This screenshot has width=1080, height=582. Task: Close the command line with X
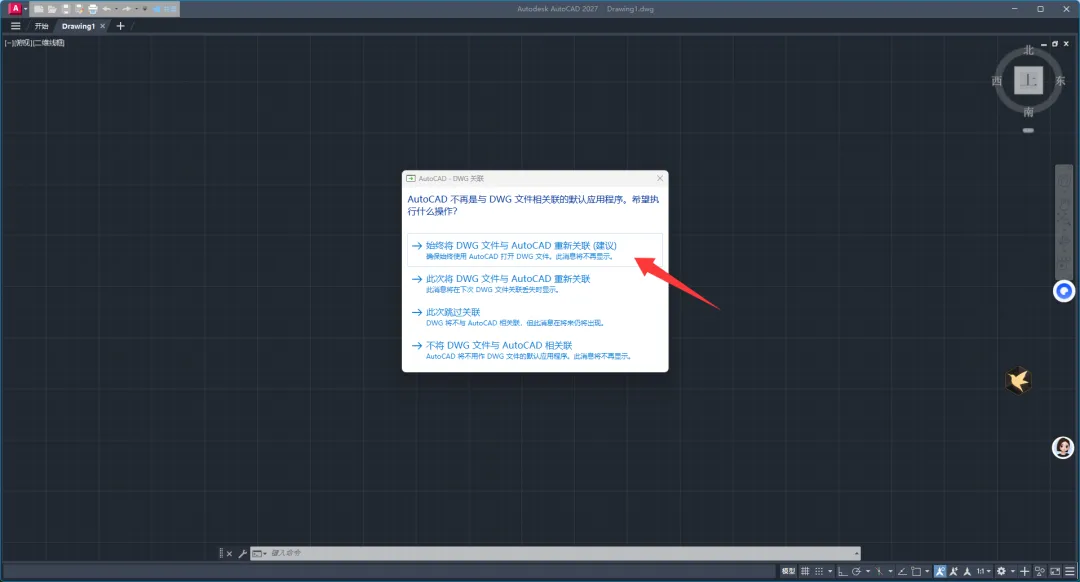(x=229, y=554)
